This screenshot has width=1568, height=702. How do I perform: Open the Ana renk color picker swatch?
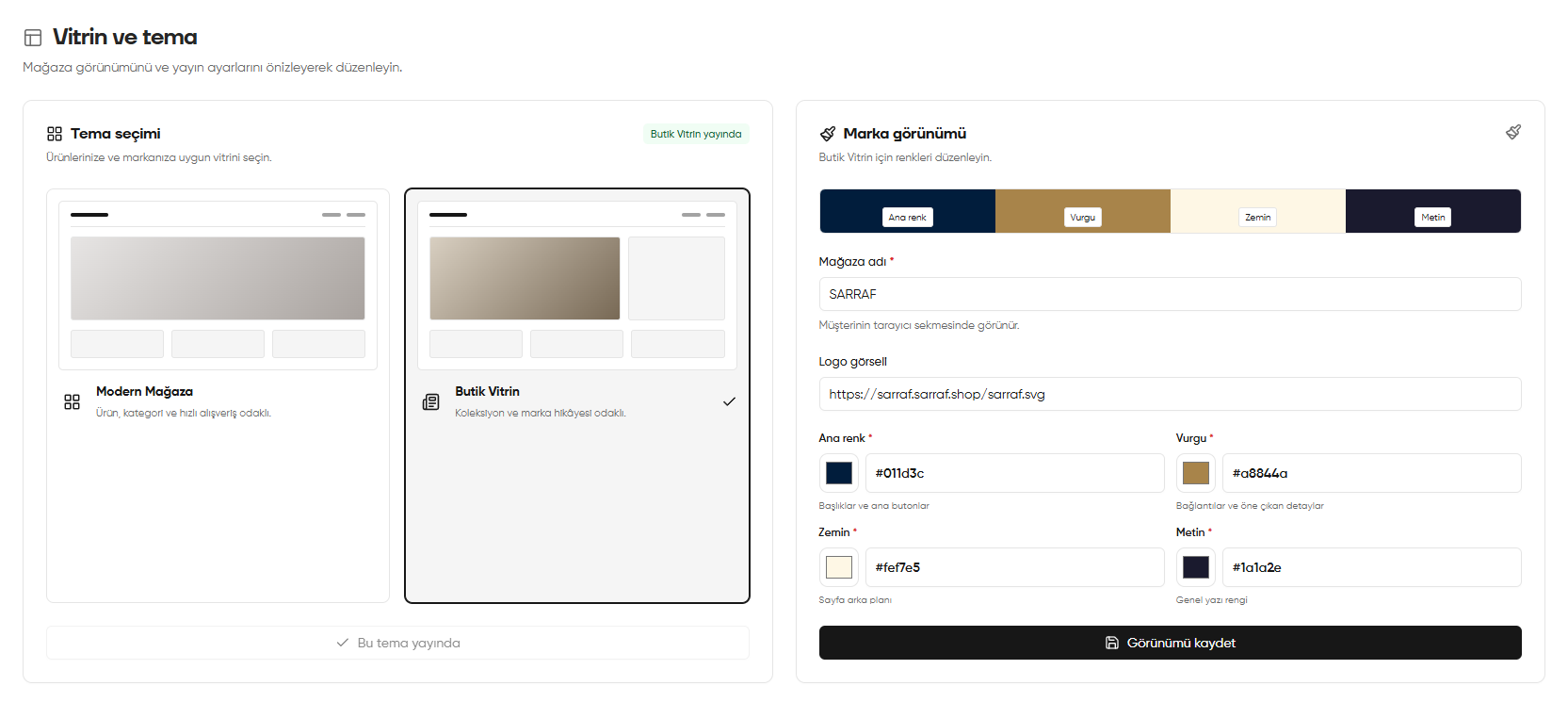[x=839, y=473]
